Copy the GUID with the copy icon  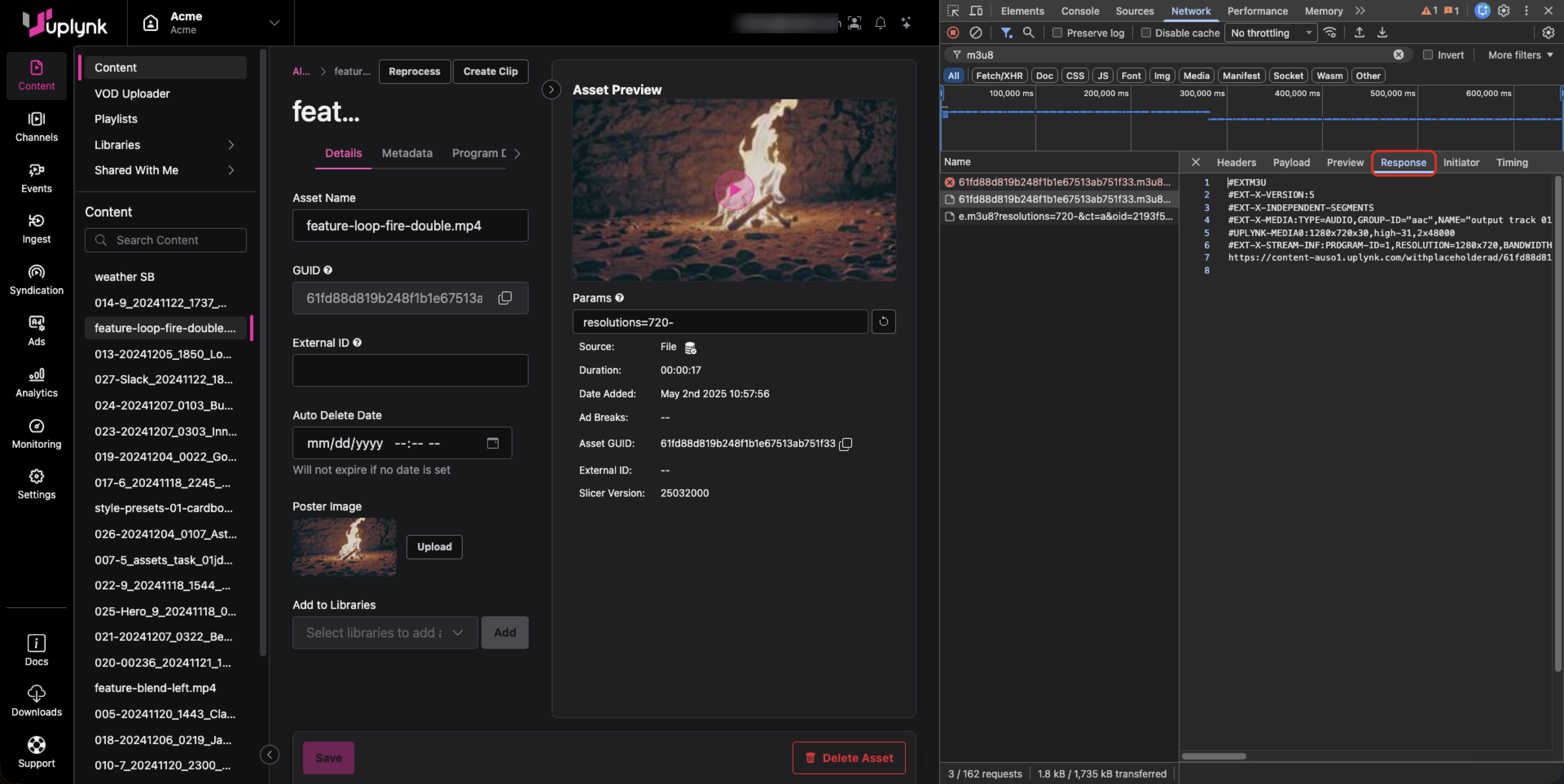[505, 298]
